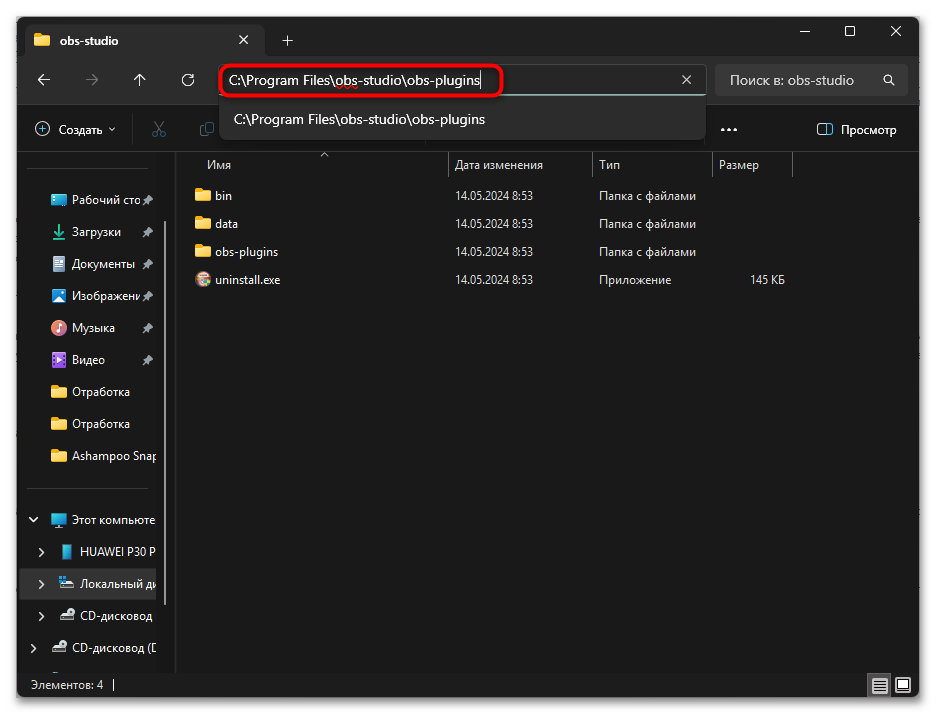
Task: Toggle the Preview pane button
Action: pyautogui.click(x=856, y=129)
